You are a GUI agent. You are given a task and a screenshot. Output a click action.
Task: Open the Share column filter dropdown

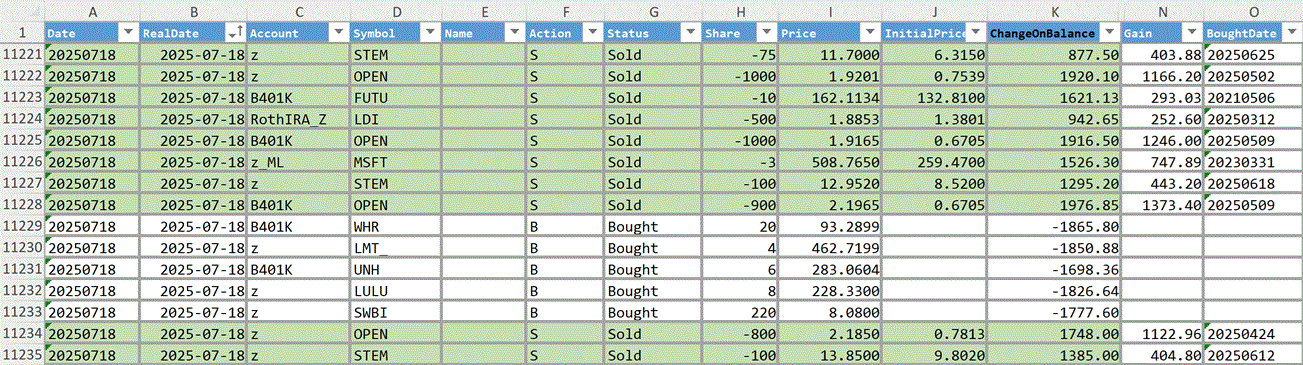(x=765, y=33)
